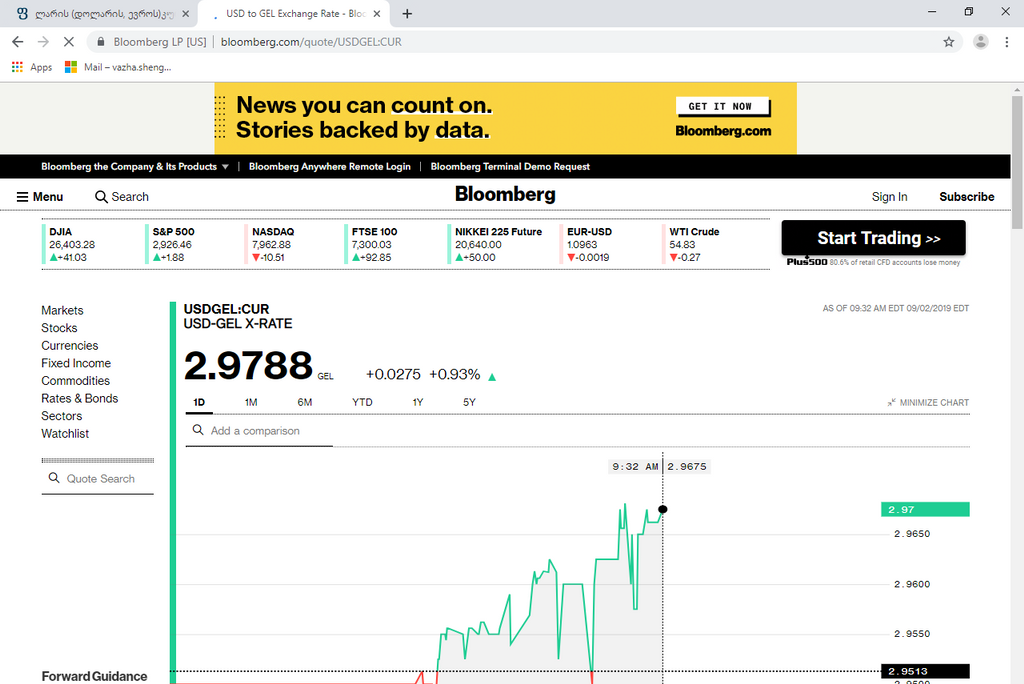
Task: Go to Sectors in the sidebar
Action: coord(61,416)
